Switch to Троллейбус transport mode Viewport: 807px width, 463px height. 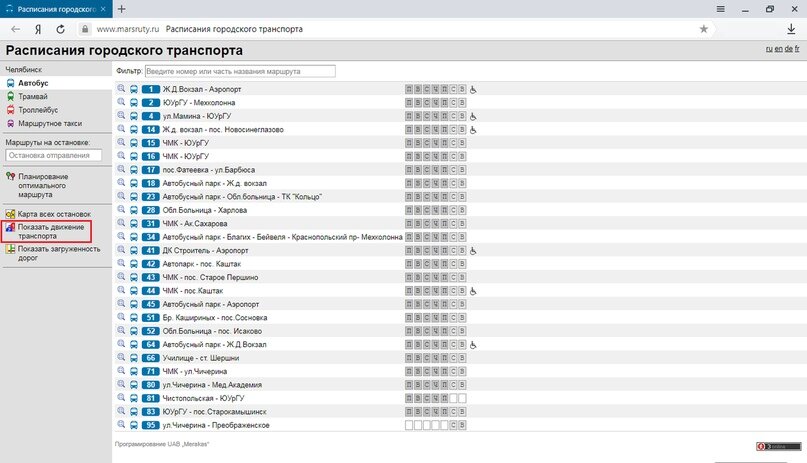38,110
